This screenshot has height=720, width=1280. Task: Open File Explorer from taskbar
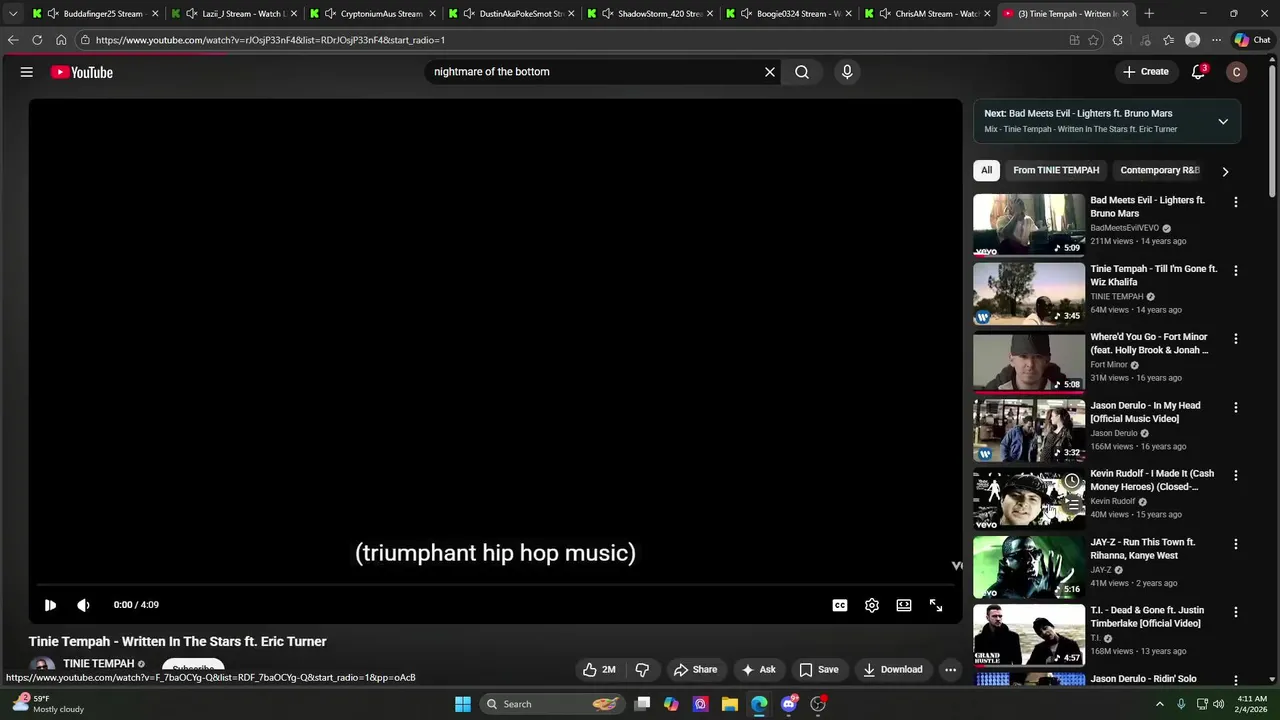point(730,704)
